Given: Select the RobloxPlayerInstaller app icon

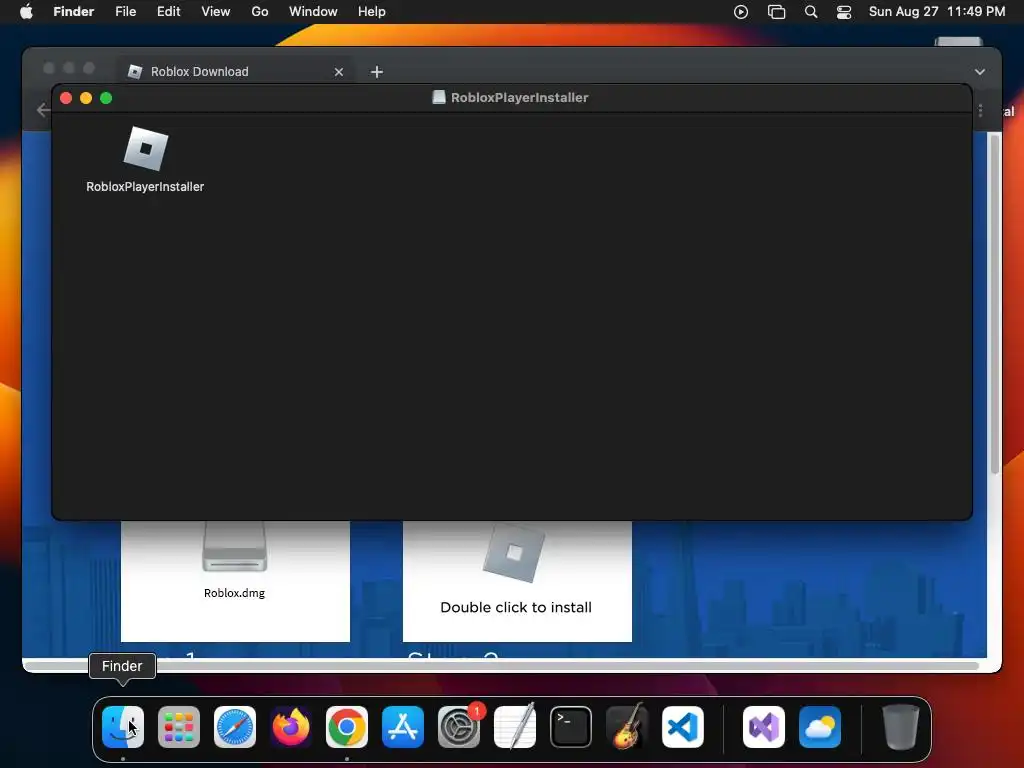Looking at the screenshot, I should click(146, 149).
